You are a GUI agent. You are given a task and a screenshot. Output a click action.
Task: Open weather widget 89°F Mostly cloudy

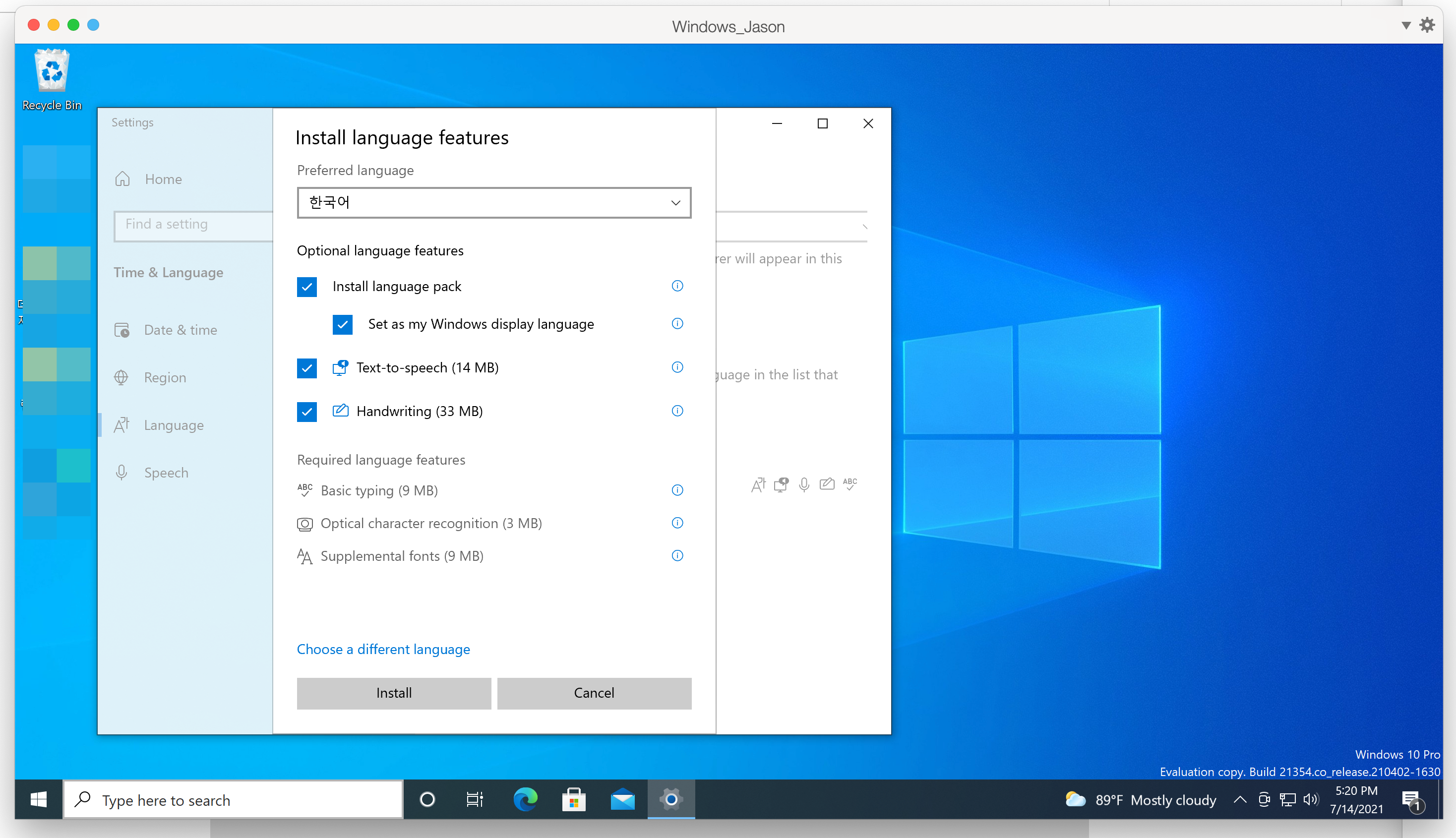[x=1140, y=800]
